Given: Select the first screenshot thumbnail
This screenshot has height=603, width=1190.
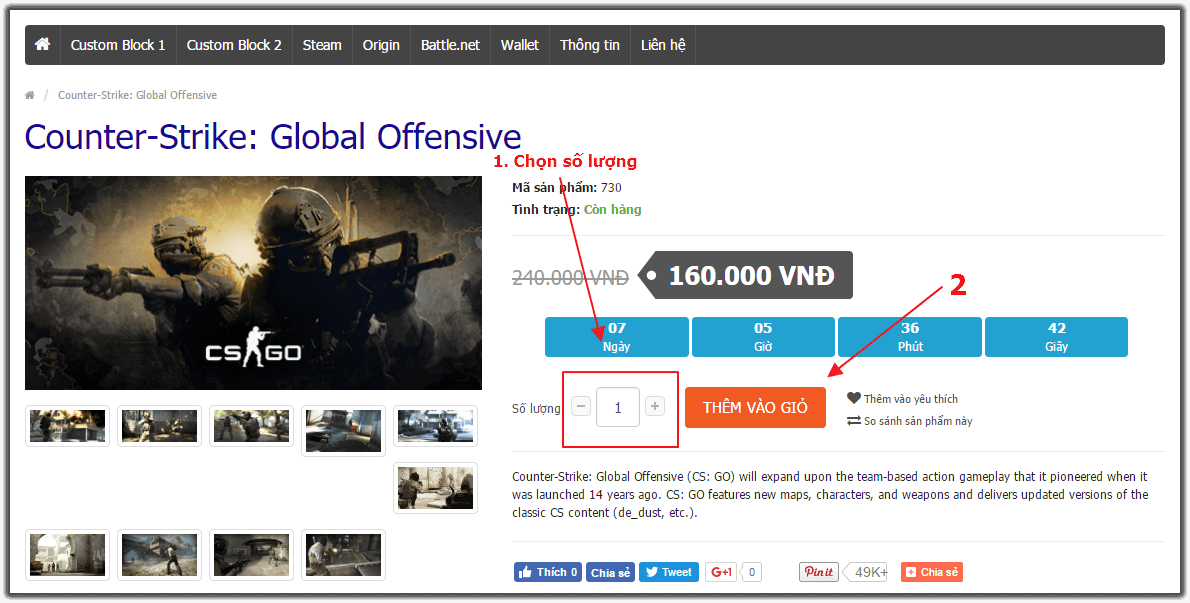Looking at the screenshot, I should 67,426.
